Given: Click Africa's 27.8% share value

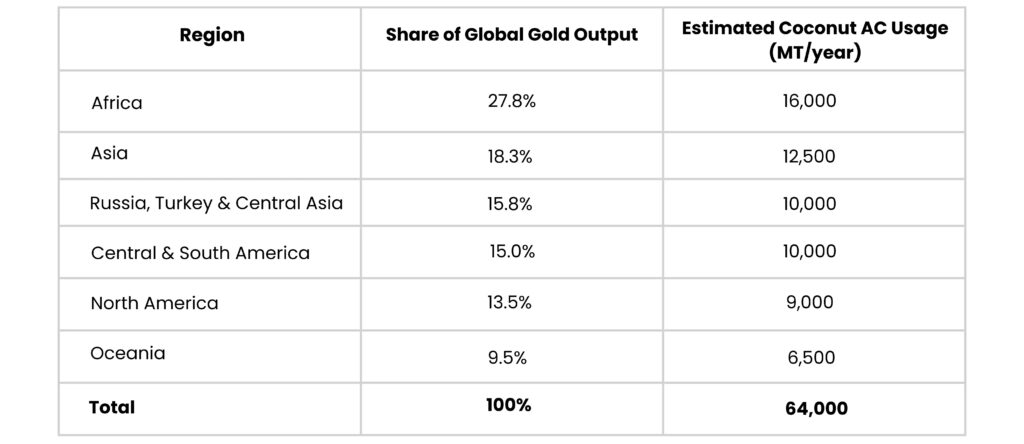Looking at the screenshot, I should [512, 102].
